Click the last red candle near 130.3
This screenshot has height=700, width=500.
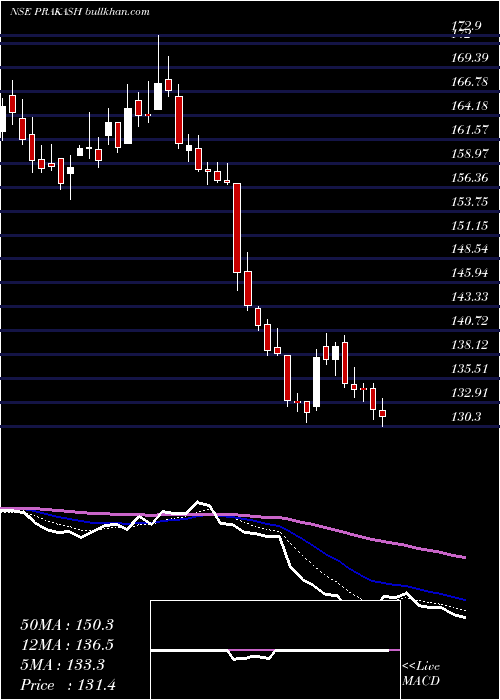pos(383,413)
